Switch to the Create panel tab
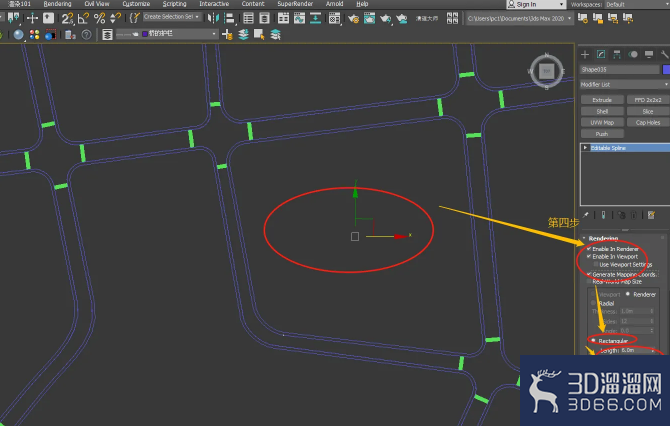The image size is (670, 426). click(585, 54)
